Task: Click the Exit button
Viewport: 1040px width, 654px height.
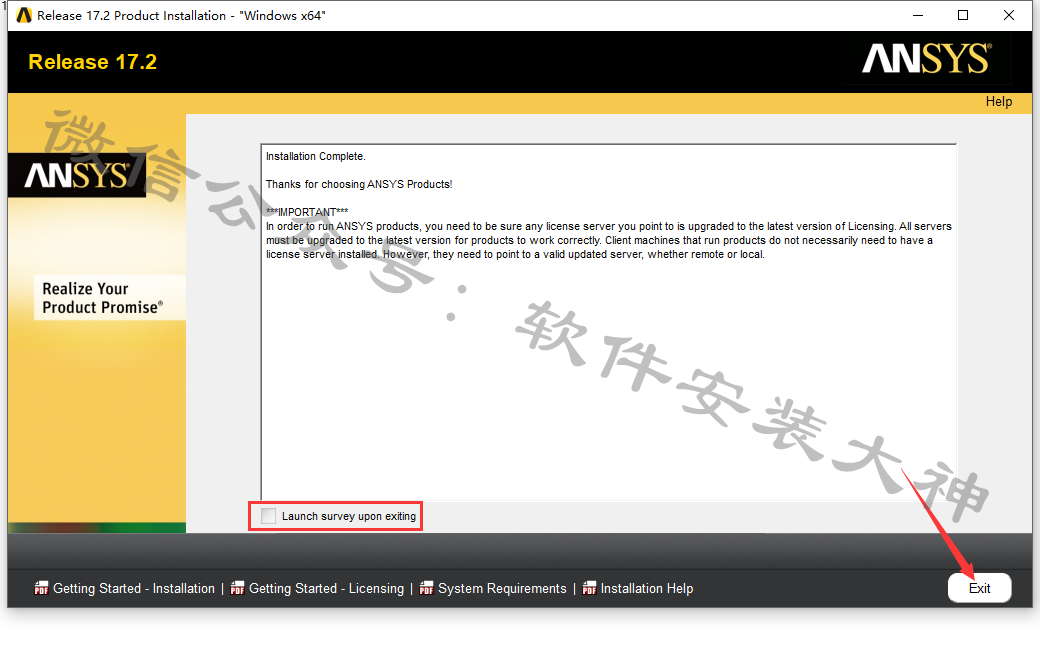Action: [x=979, y=588]
